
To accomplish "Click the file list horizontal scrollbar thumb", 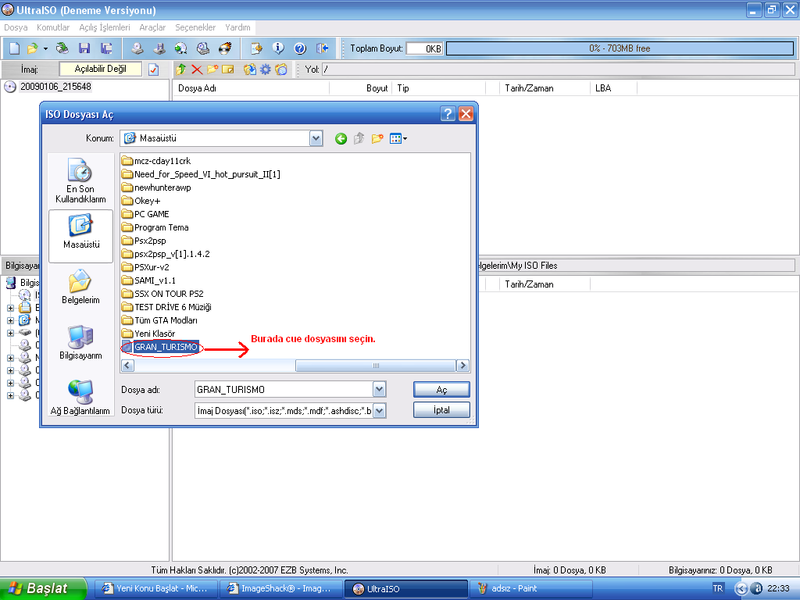I will 376,365.
